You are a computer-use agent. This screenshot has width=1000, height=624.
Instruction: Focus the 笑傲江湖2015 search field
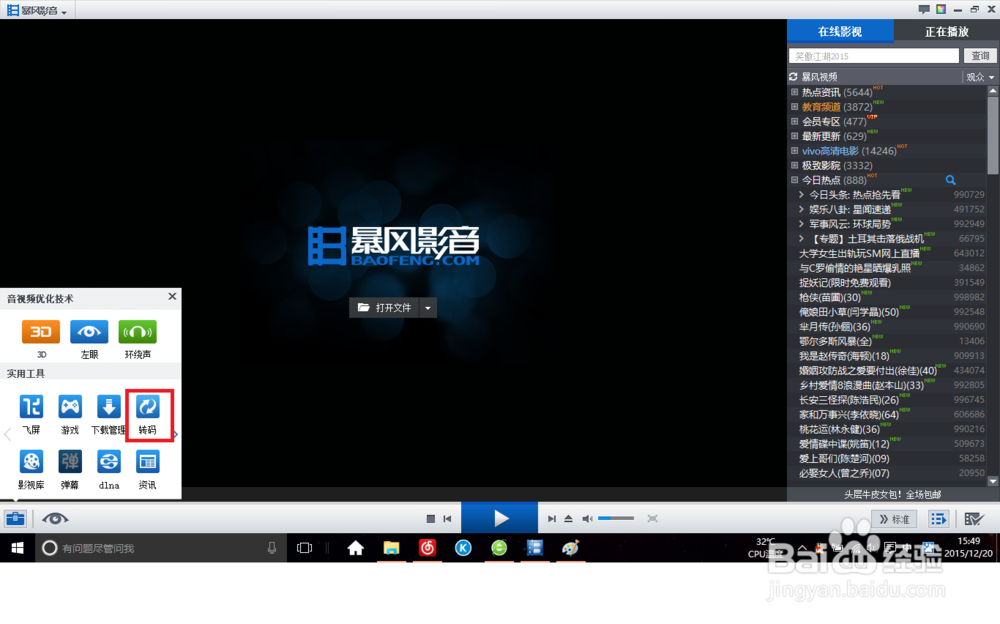click(x=874, y=56)
